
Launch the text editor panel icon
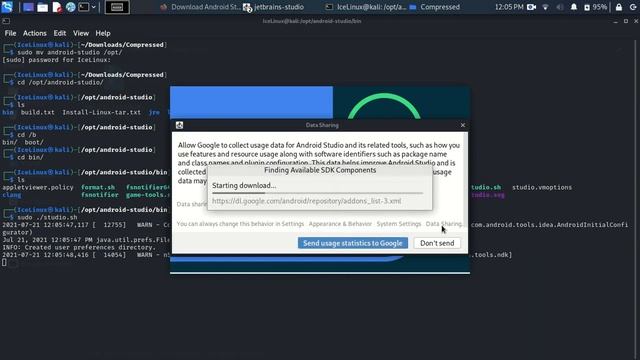point(57,7)
